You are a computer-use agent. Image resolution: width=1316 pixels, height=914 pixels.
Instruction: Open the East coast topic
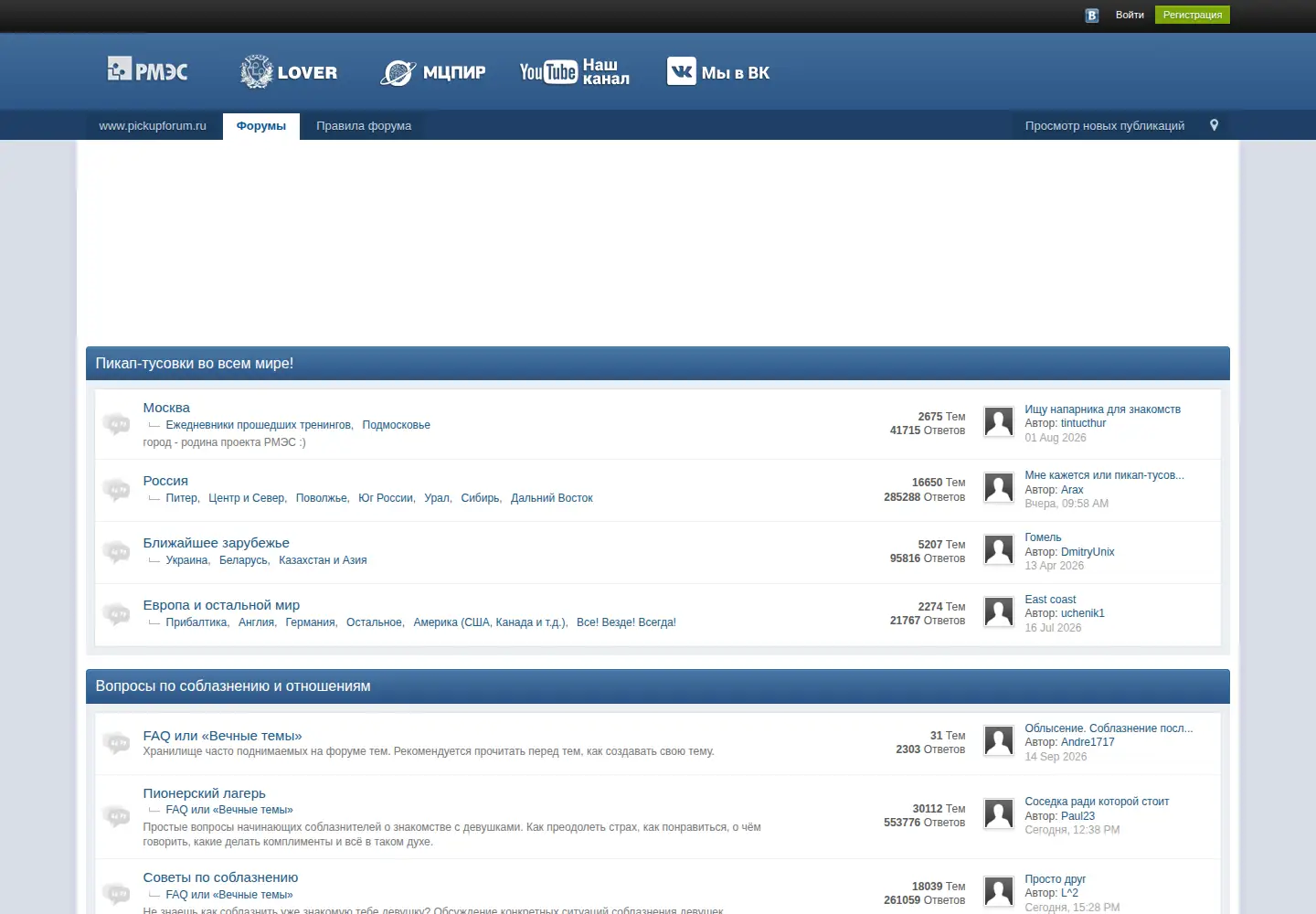(1050, 600)
